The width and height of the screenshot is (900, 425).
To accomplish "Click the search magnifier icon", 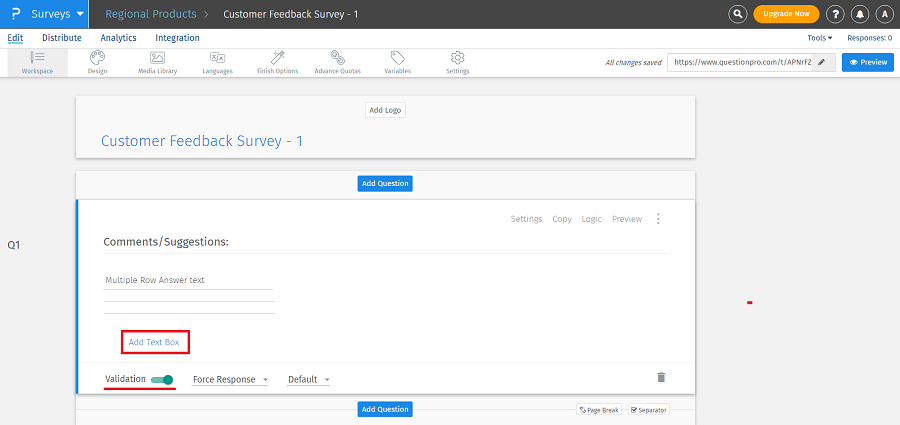I will point(738,14).
